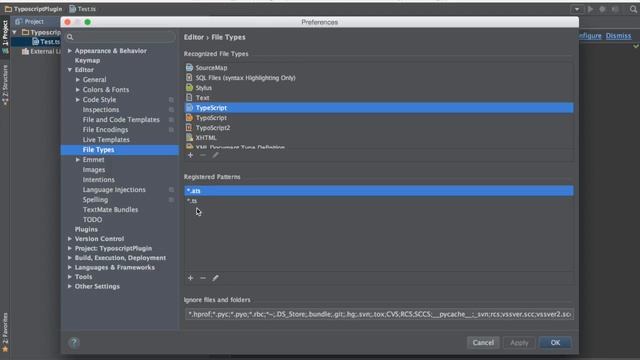Click the SQL Files file type icon
640x360 pixels.
point(189,78)
